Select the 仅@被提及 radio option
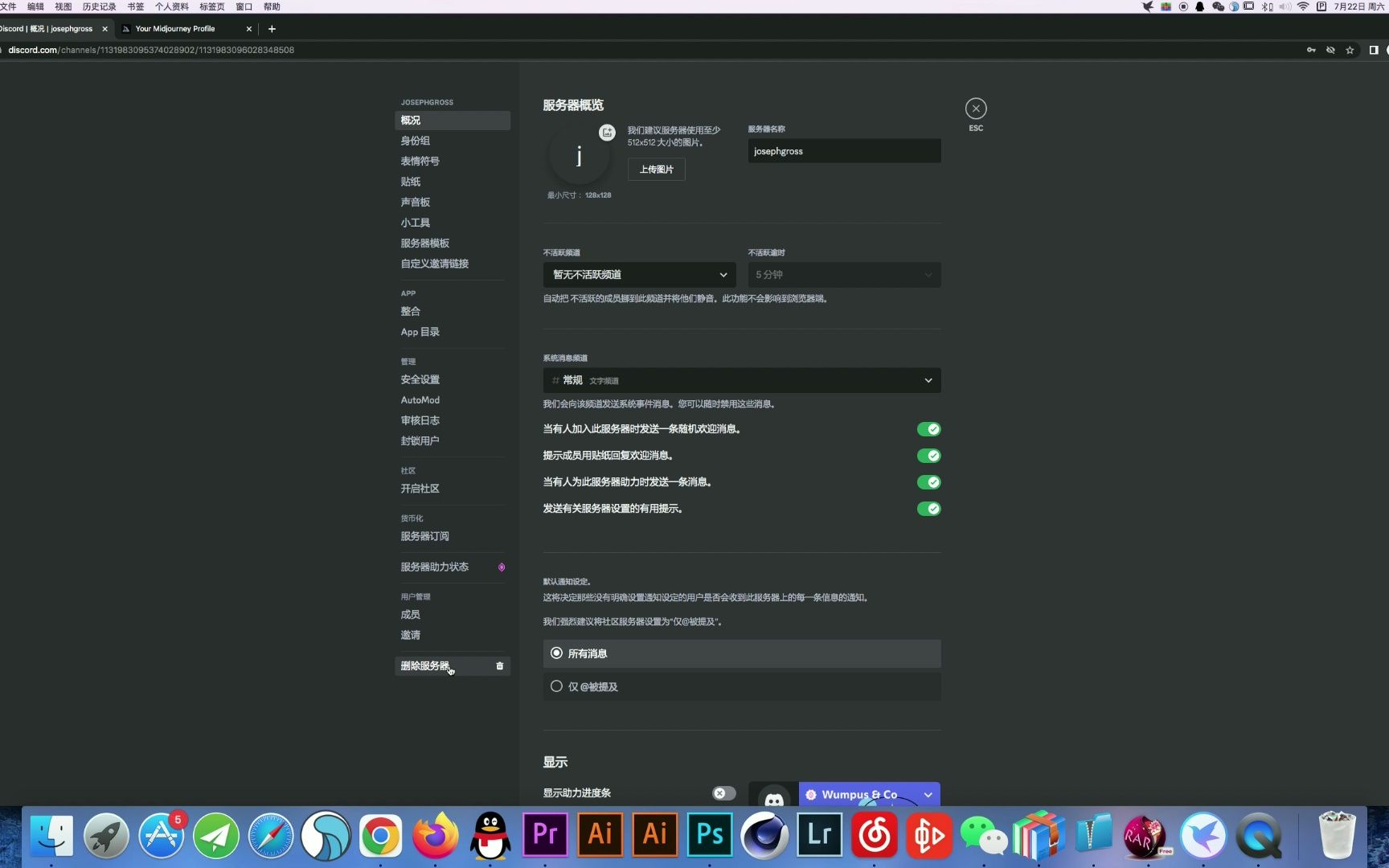This screenshot has width=1389, height=868. pos(556,686)
